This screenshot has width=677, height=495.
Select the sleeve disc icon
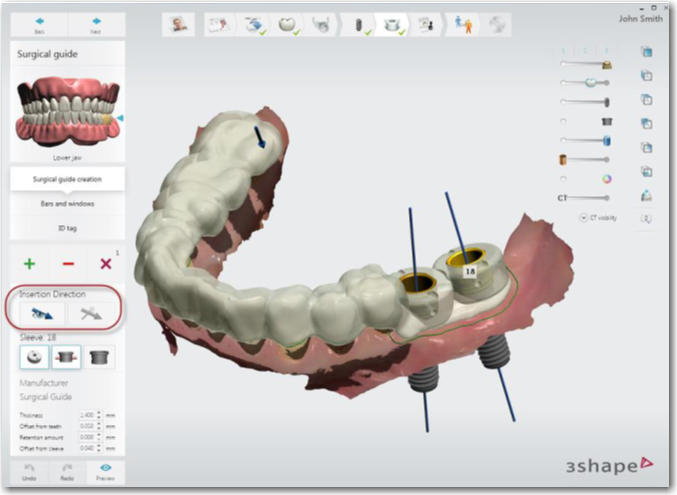34,357
